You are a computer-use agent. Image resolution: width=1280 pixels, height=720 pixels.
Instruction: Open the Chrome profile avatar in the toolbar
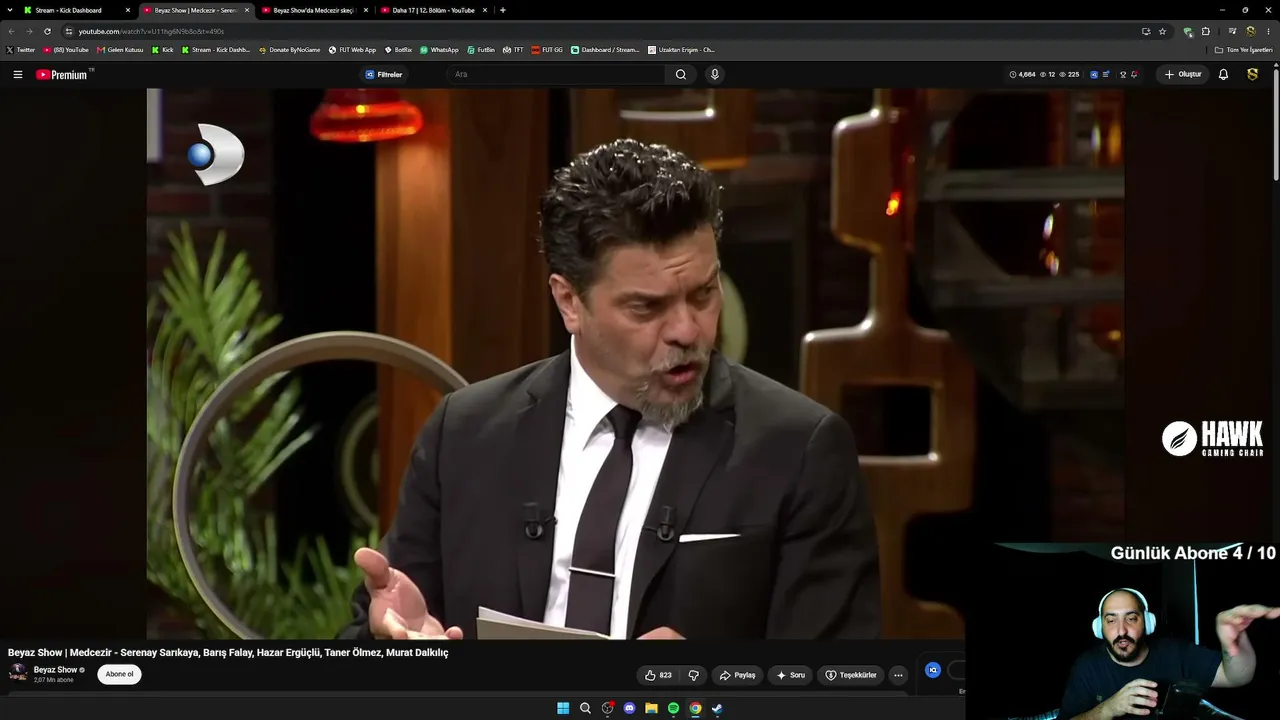[x=1250, y=31]
